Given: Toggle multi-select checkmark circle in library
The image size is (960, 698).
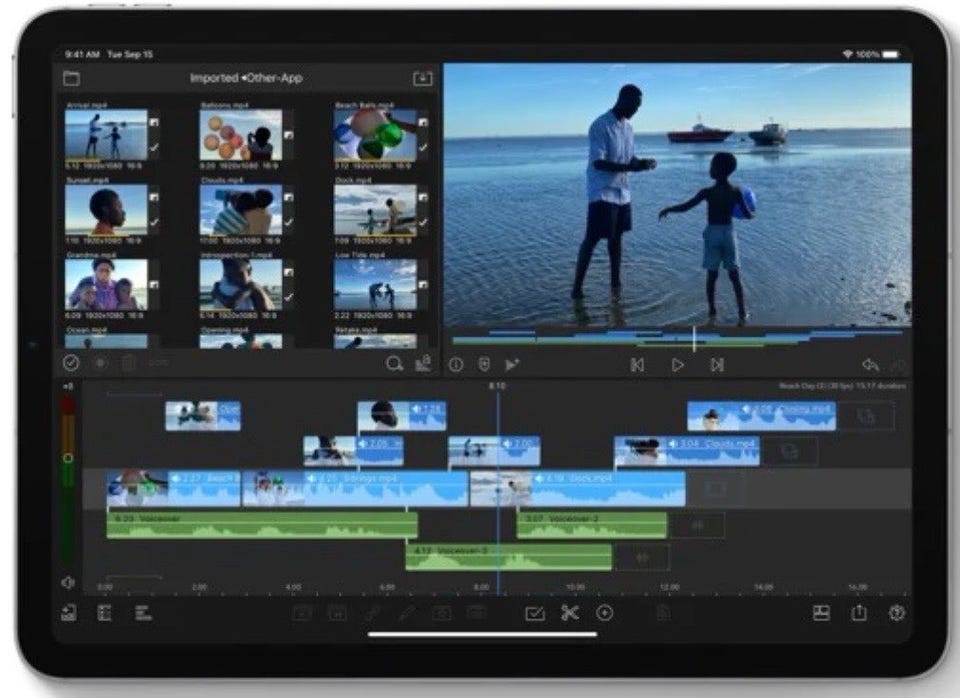Looking at the screenshot, I should click(71, 364).
